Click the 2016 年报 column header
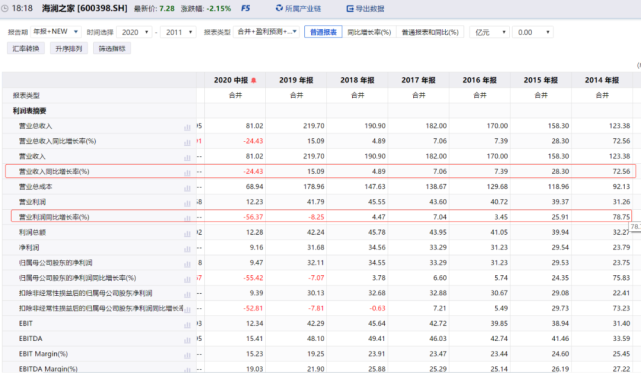This screenshot has height=373, width=641. click(x=480, y=80)
